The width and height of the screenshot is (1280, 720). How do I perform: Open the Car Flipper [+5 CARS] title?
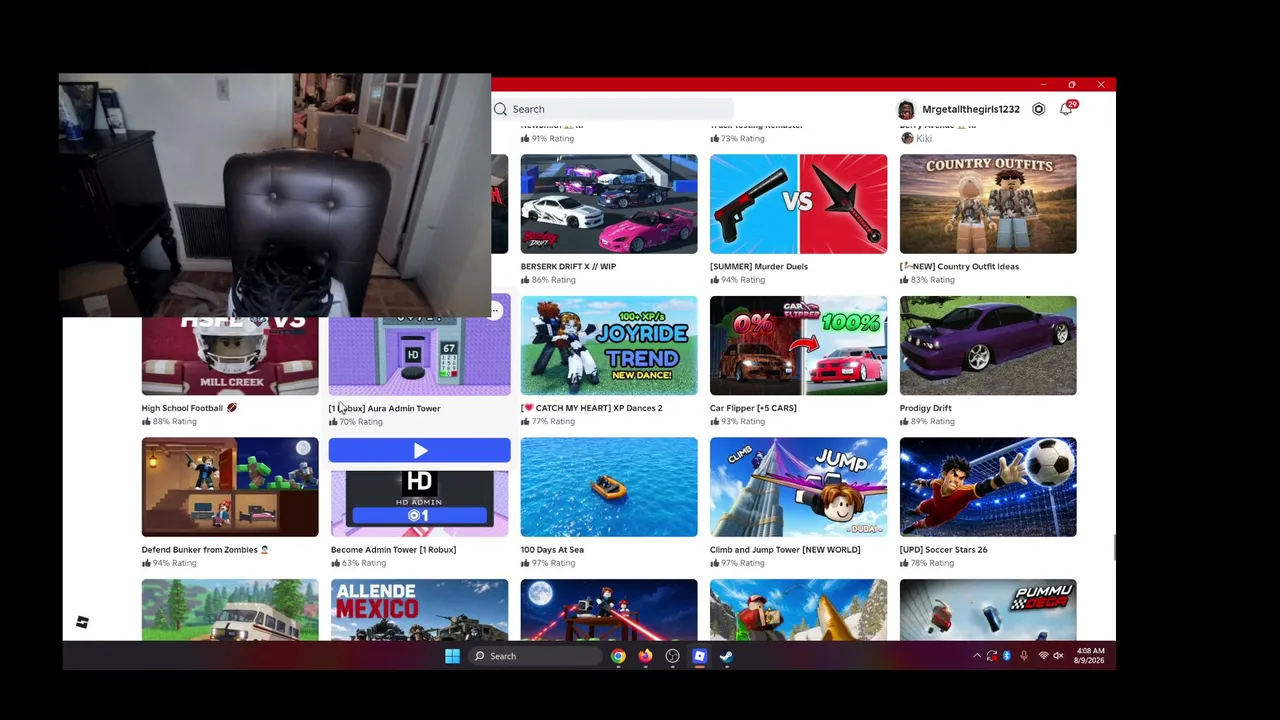[x=753, y=408]
